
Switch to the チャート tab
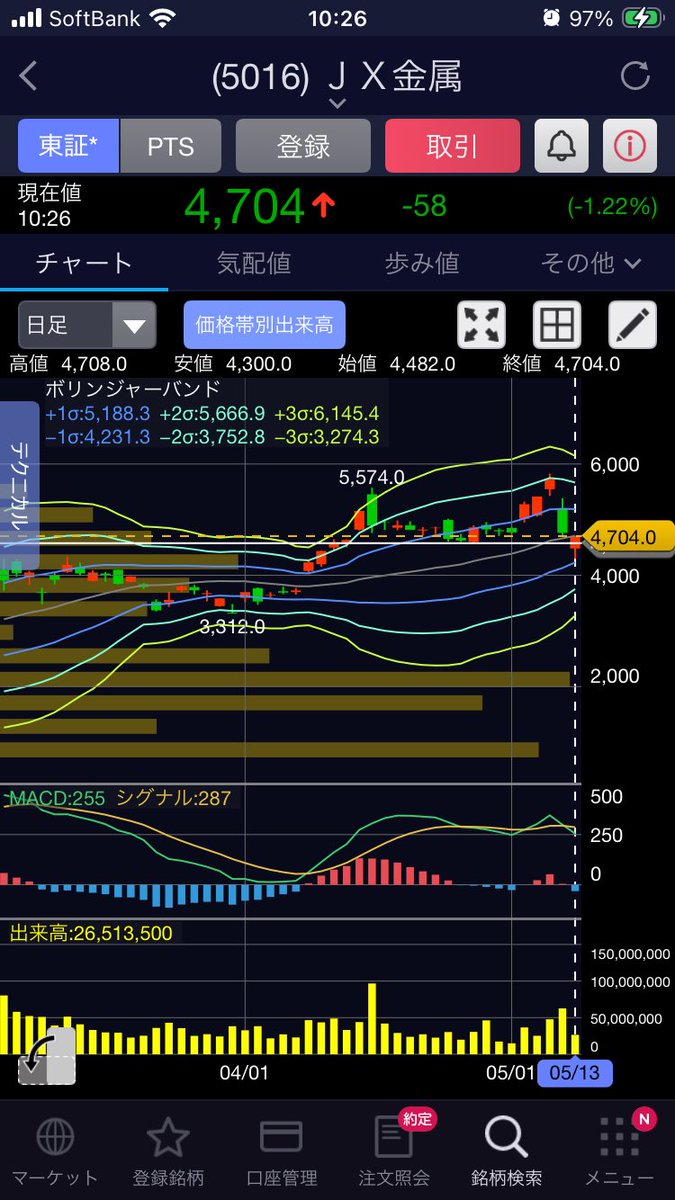(84, 263)
